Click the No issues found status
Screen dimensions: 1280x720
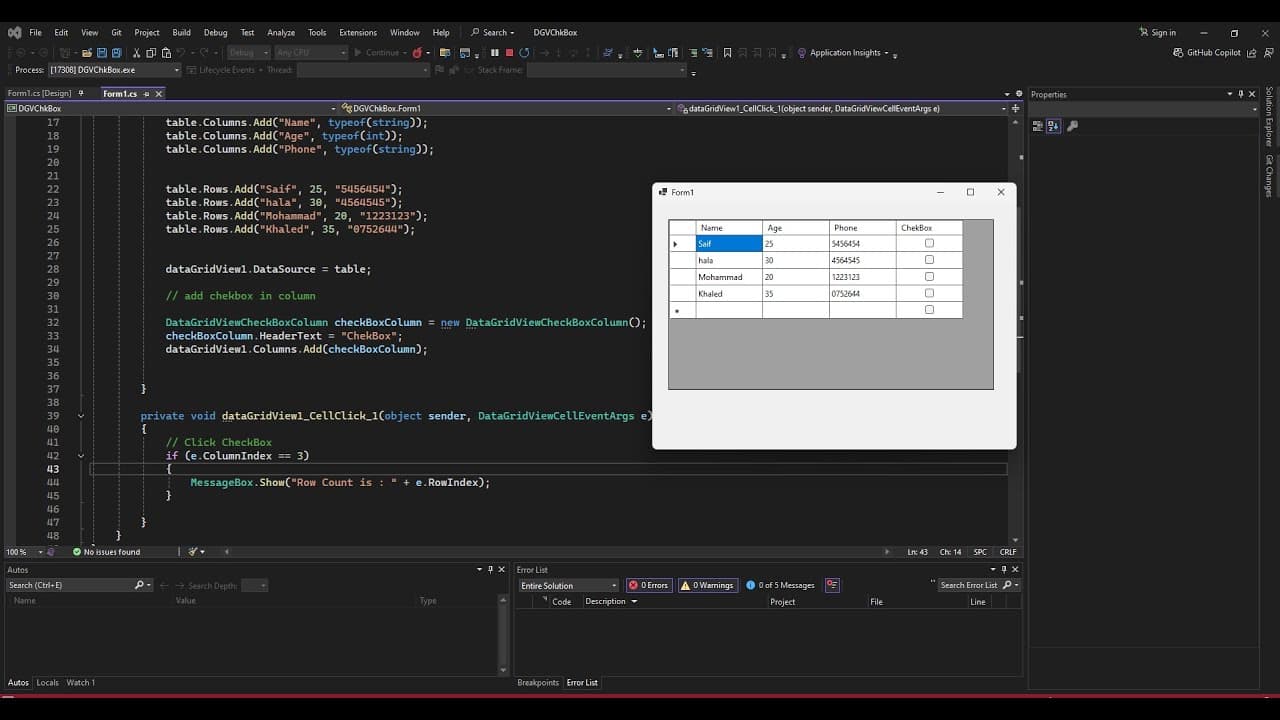tap(106, 551)
